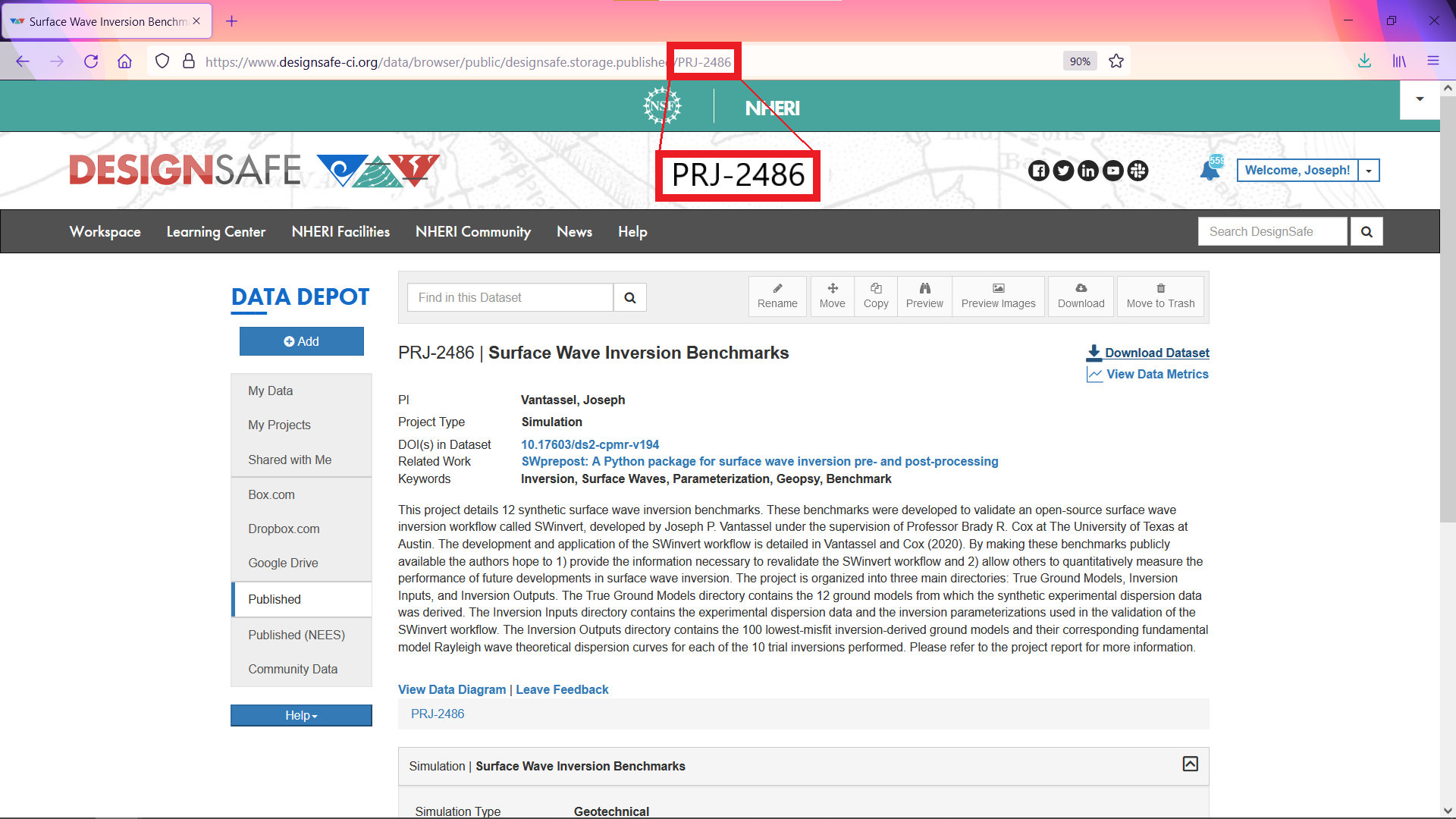Click the Leave Feedback link
Viewport: 1456px width, 819px height.
point(562,689)
